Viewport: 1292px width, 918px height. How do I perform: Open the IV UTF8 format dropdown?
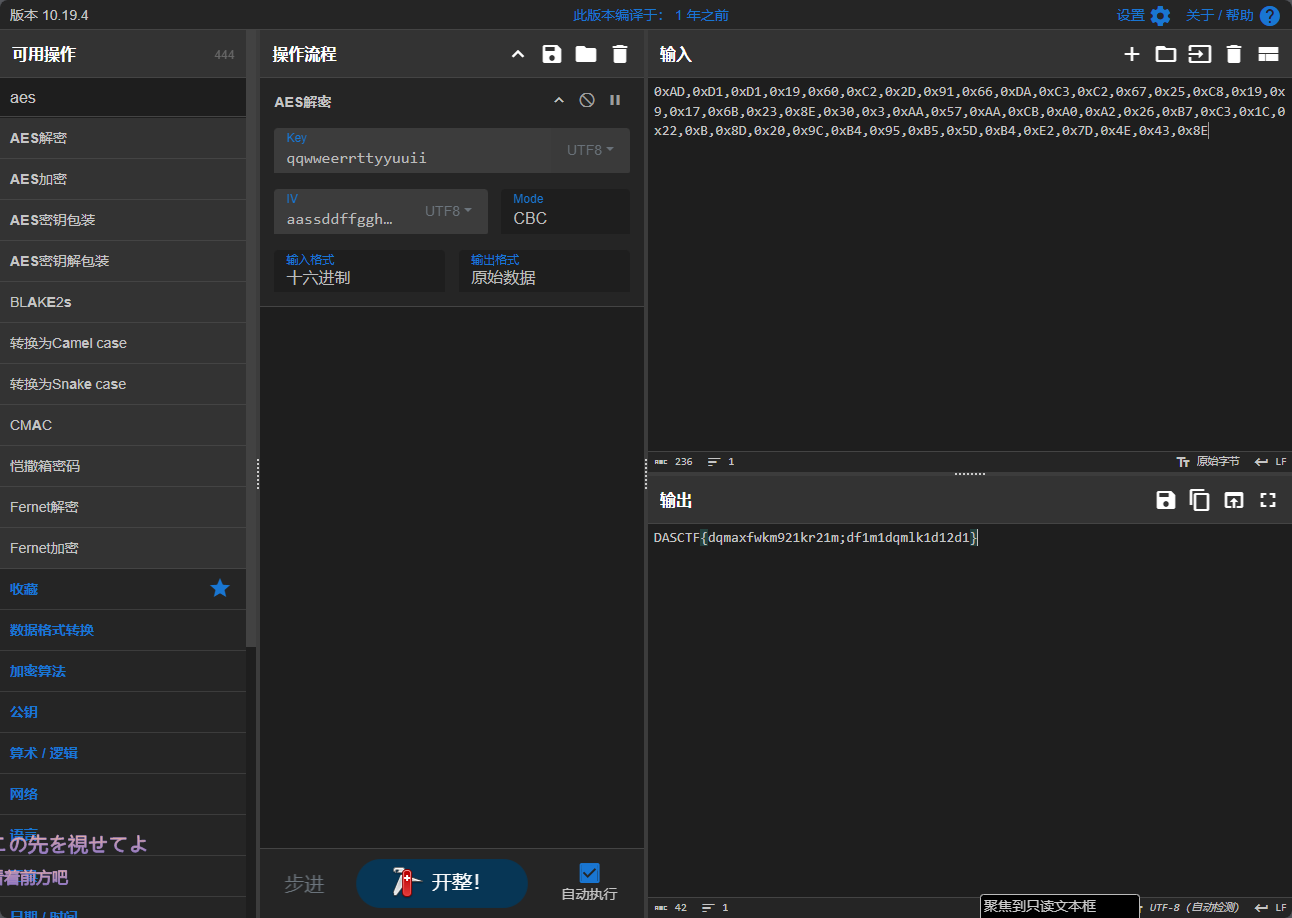point(448,211)
